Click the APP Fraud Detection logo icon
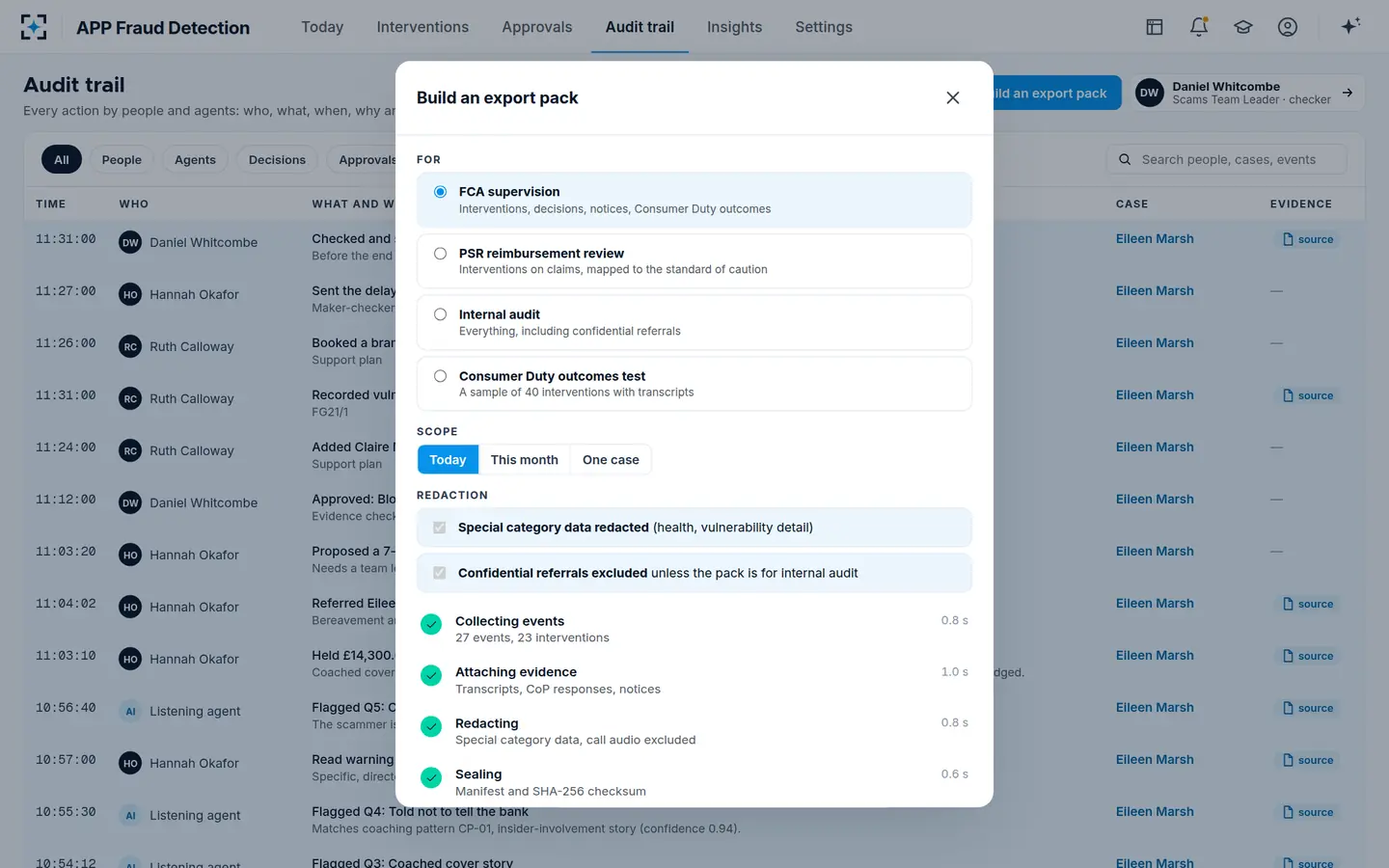 click(34, 27)
